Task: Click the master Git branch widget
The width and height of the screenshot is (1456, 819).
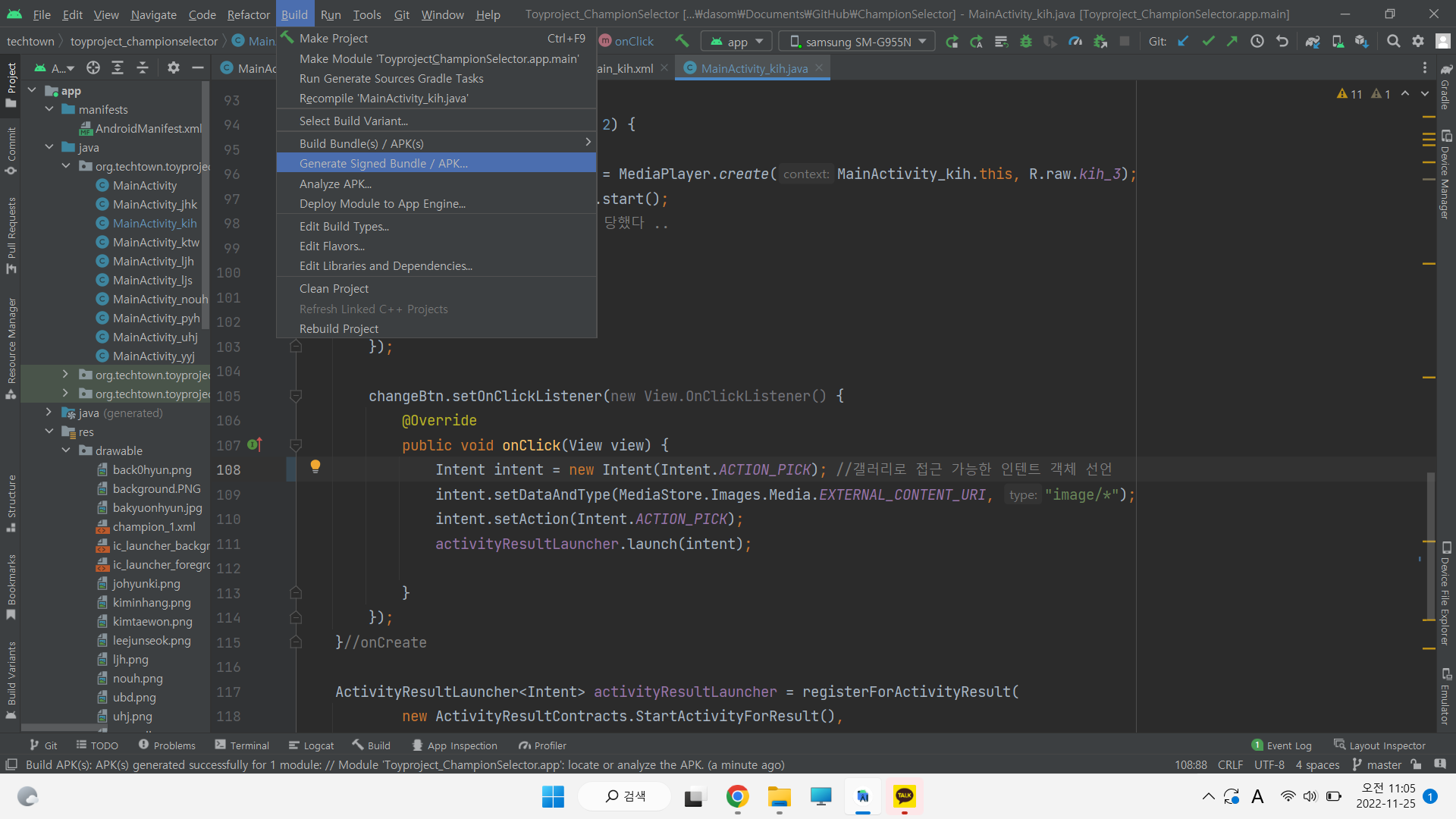Action: click(x=1376, y=764)
